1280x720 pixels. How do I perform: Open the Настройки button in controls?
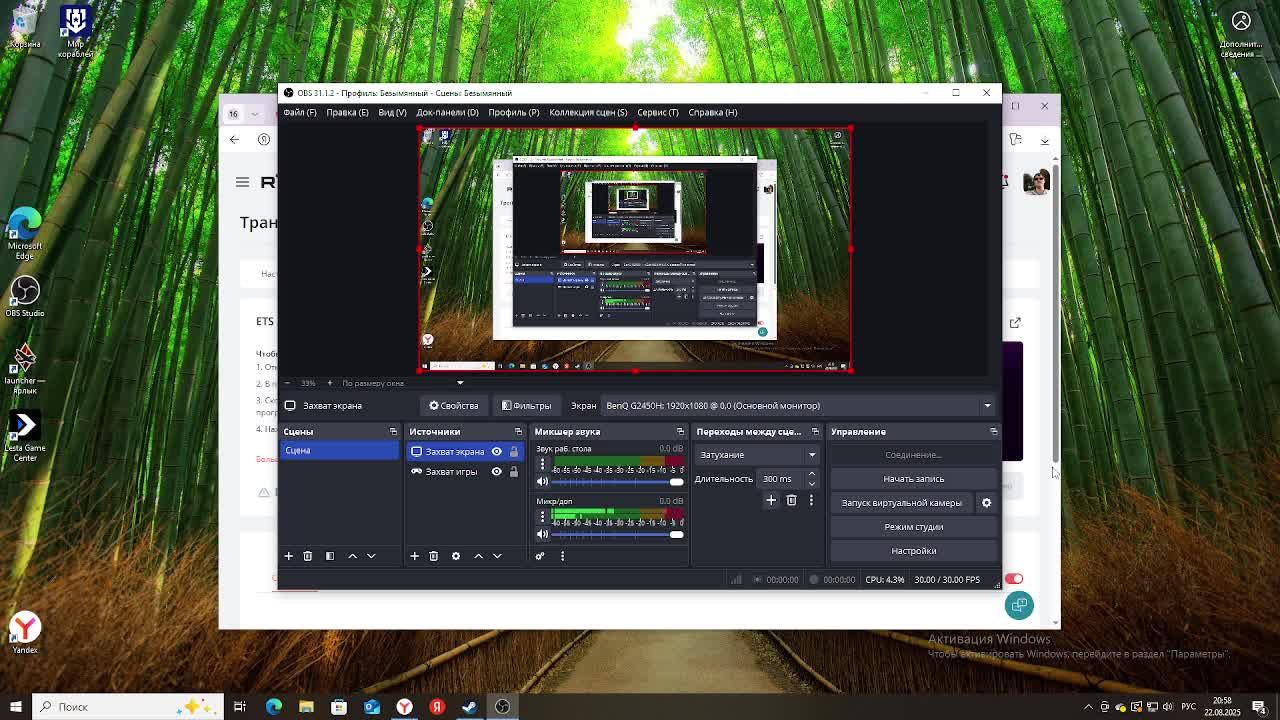click(x=913, y=551)
